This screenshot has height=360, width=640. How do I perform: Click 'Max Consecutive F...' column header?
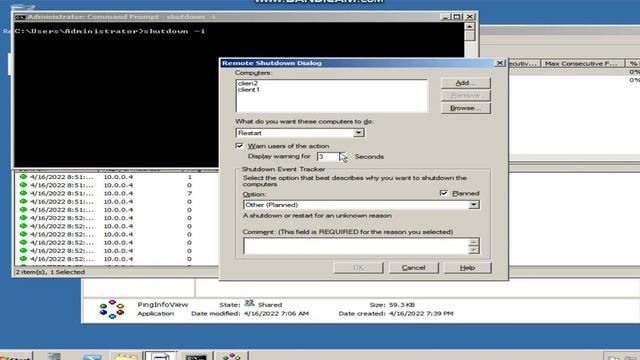click(x=581, y=63)
